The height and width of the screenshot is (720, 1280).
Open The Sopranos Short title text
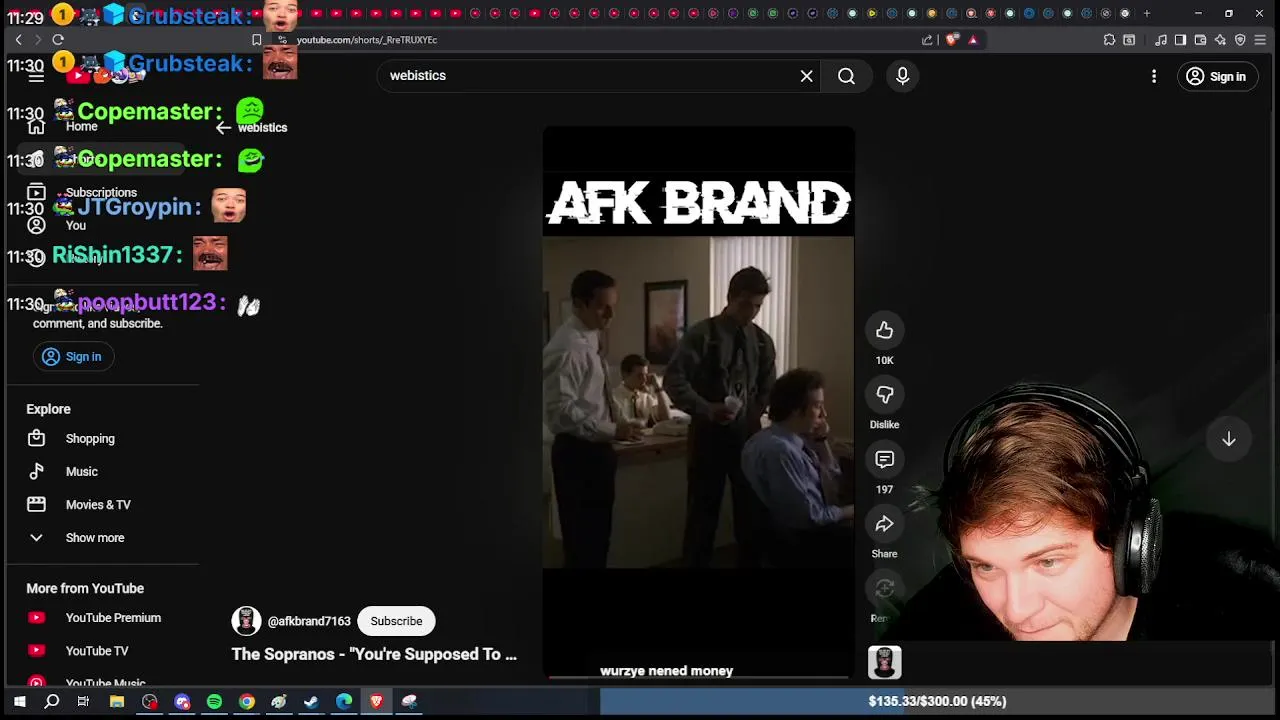[374, 654]
